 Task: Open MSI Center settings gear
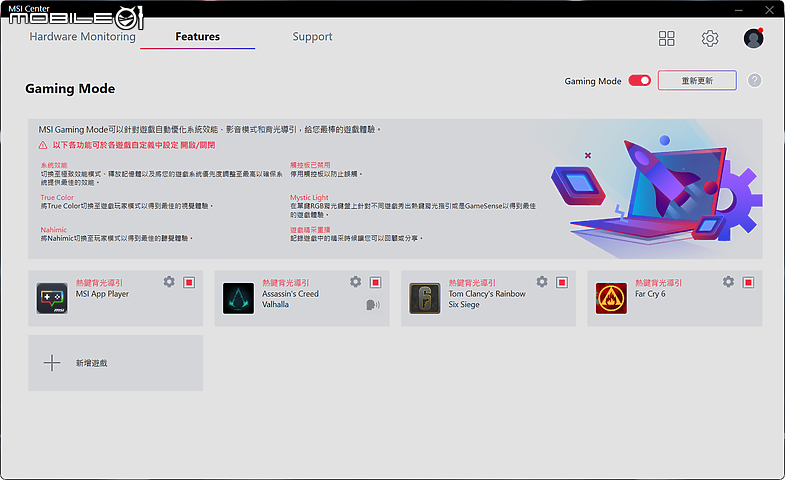coord(709,39)
